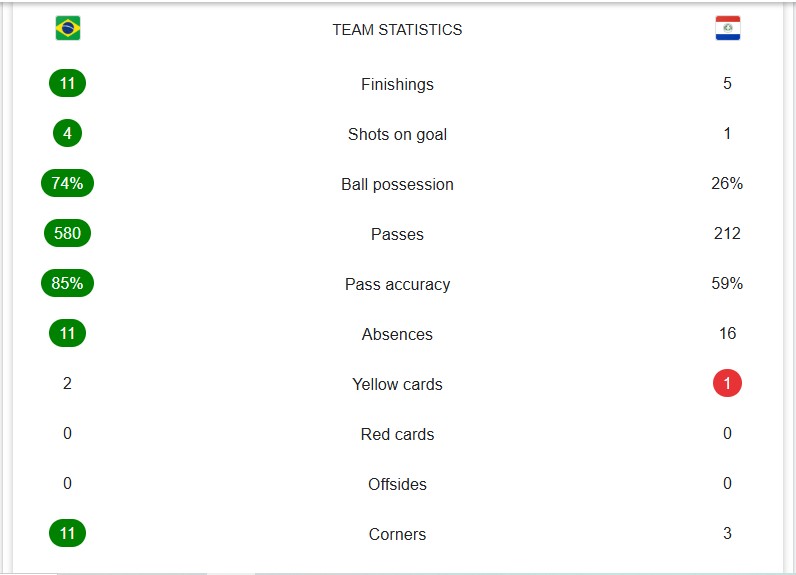Click the Pass accuracy label

coord(397,284)
